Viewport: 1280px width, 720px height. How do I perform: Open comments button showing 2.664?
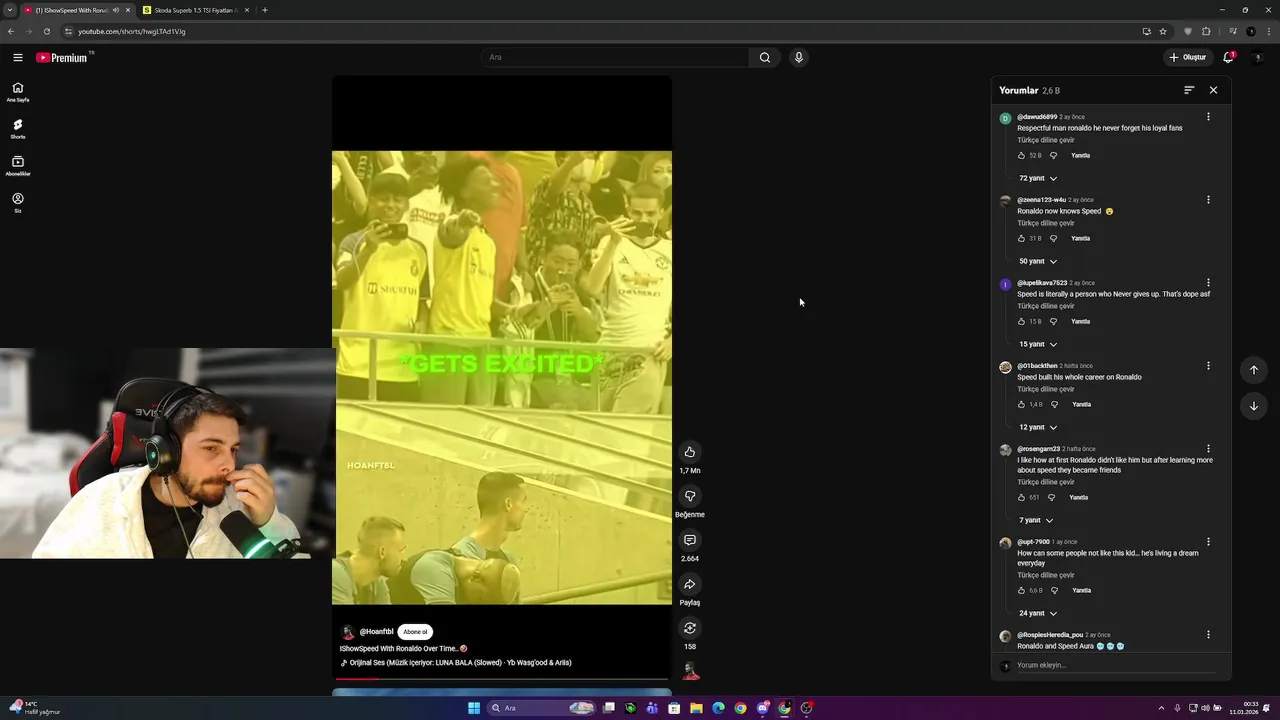[x=689, y=540]
